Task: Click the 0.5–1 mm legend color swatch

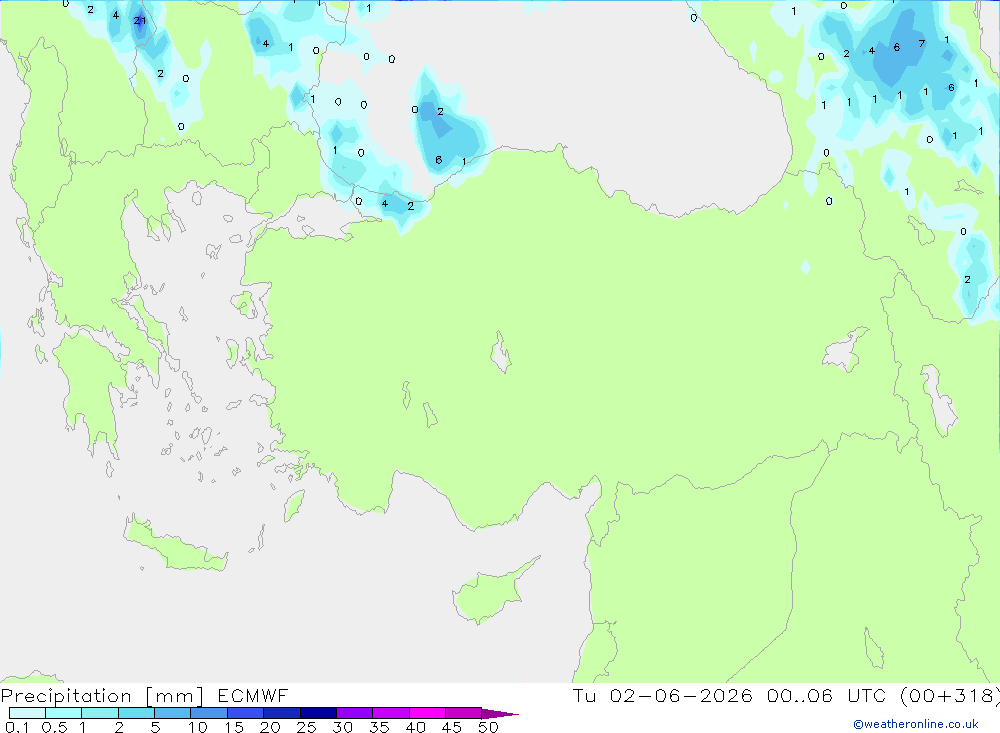Action: point(63,713)
